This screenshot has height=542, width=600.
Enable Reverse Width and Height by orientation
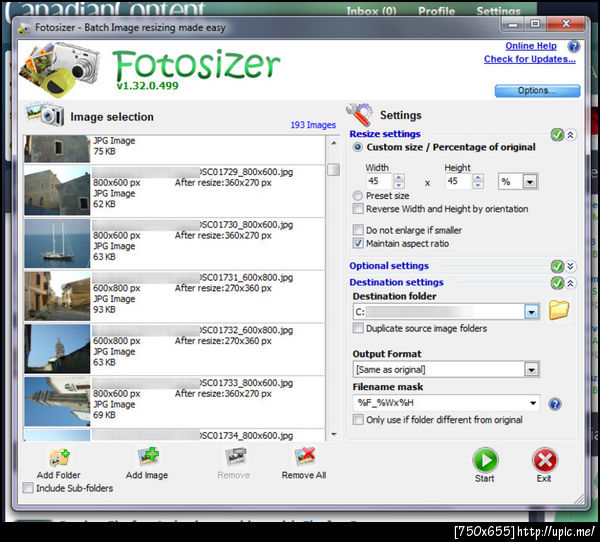click(358, 209)
